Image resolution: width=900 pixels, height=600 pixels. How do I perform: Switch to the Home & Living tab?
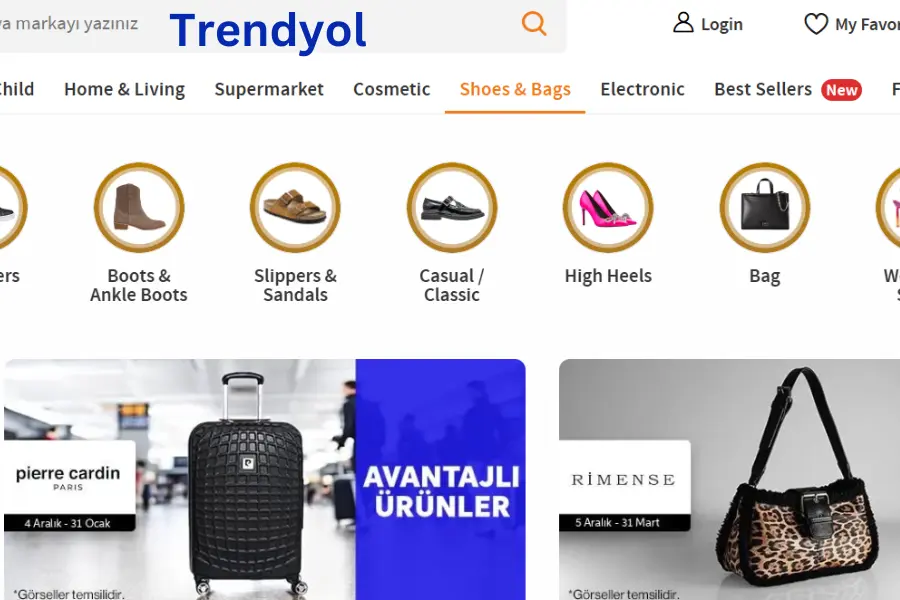[x=125, y=90]
